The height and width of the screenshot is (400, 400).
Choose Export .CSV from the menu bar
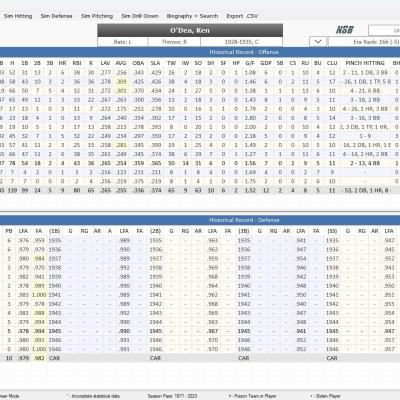point(242,16)
